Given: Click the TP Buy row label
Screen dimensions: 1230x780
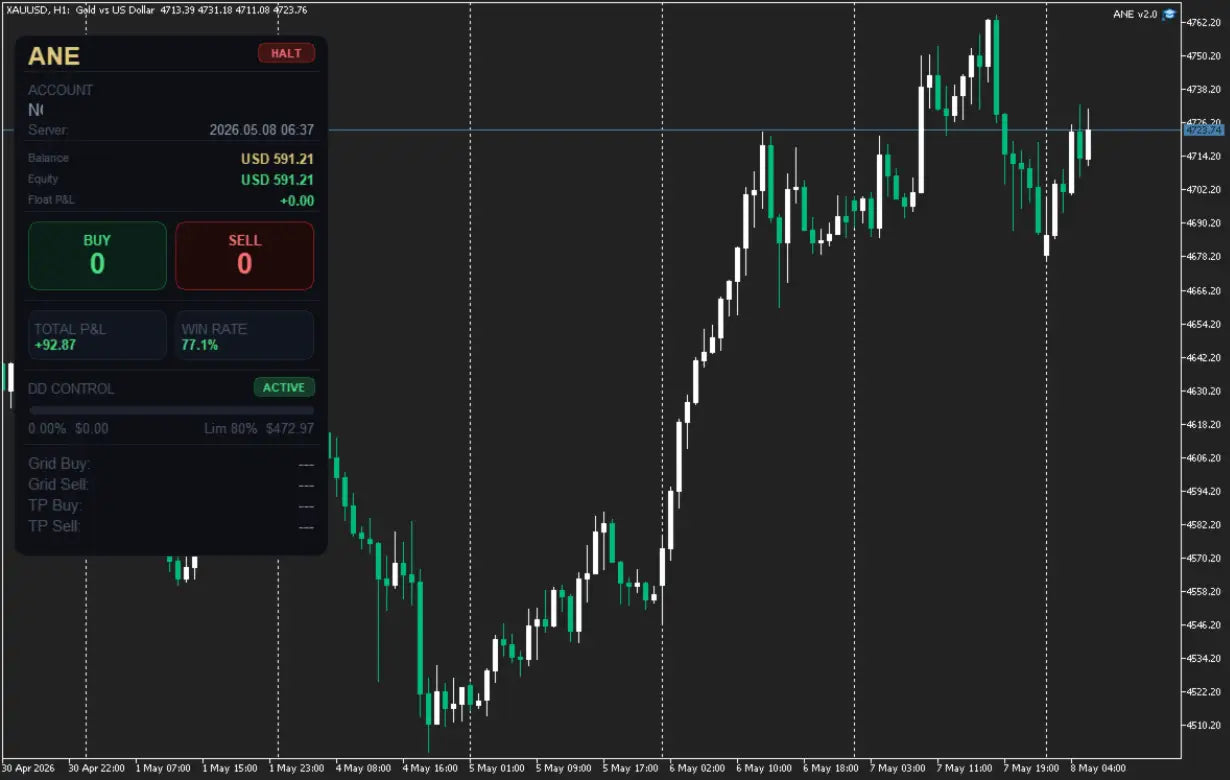Looking at the screenshot, I should coord(55,505).
